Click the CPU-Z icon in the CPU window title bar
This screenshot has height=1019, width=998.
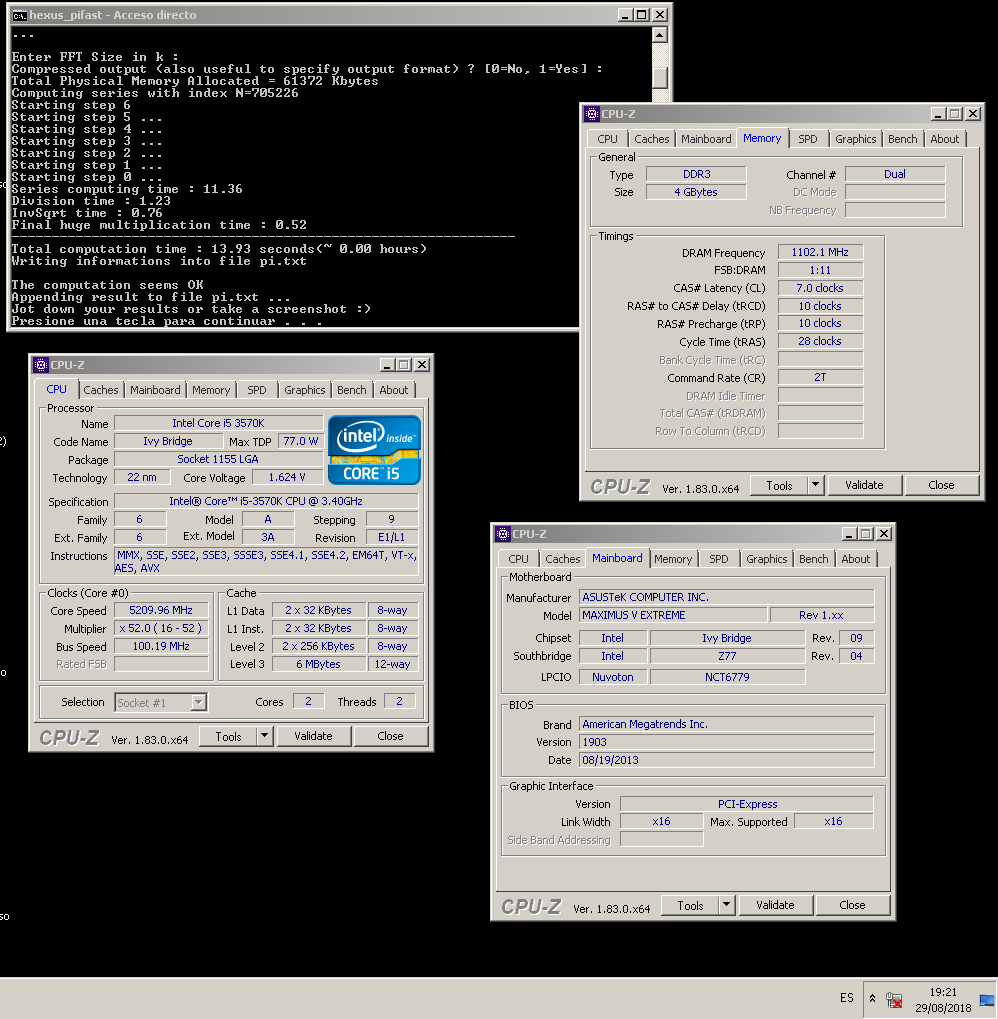pyautogui.click(x=41, y=365)
